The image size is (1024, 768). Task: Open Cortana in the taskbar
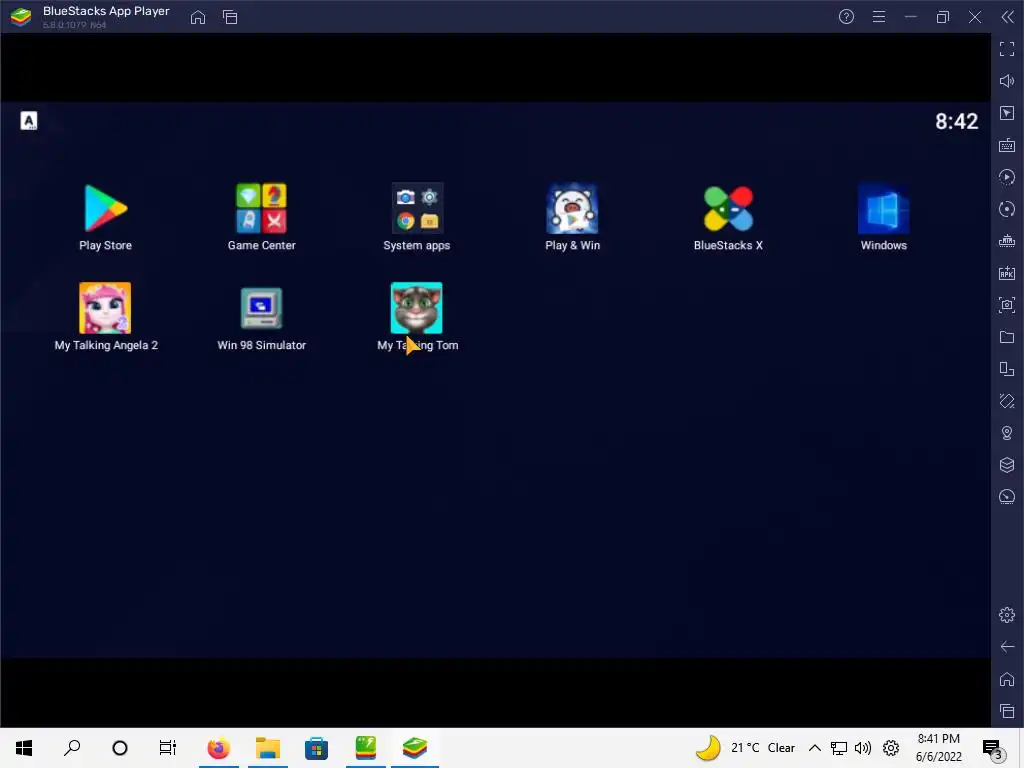point(120,748)
